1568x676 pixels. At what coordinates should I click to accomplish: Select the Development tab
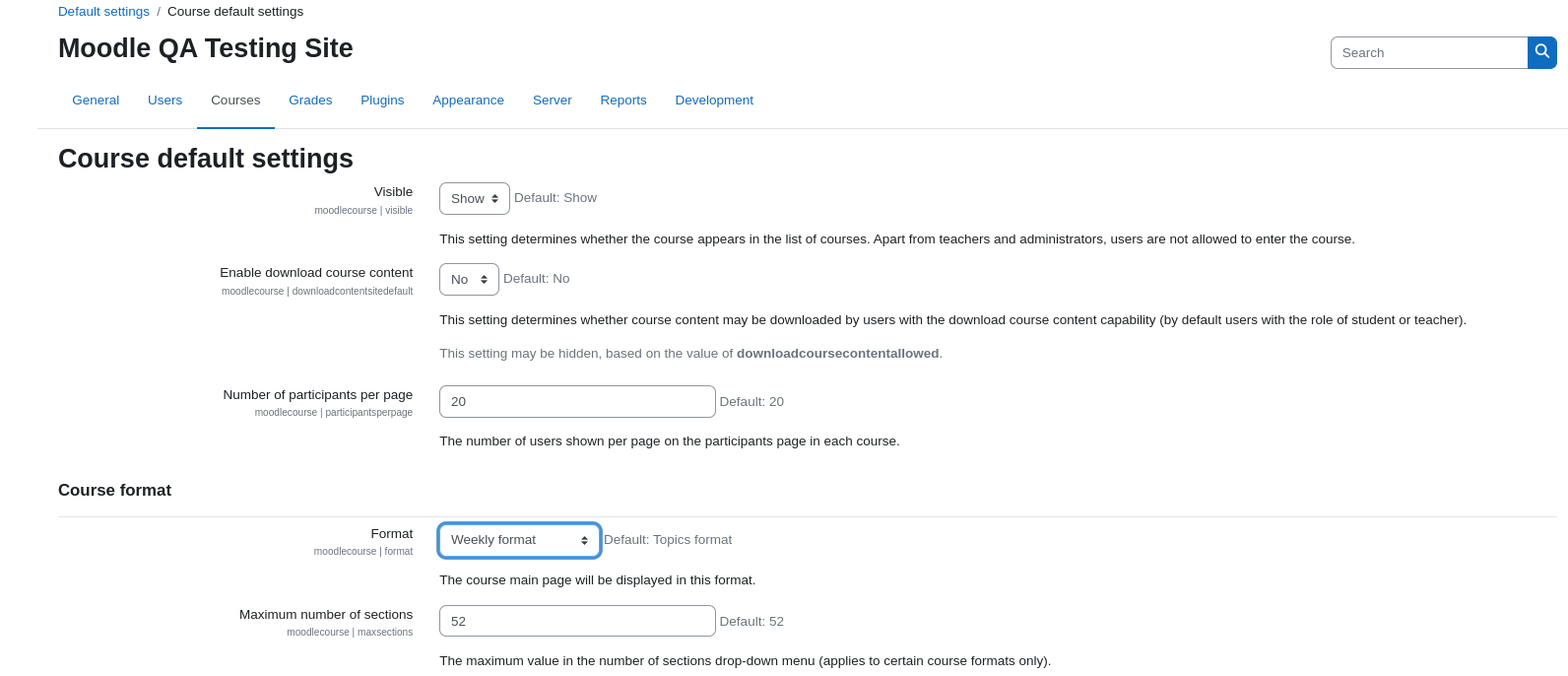click(x=714, y=101)
